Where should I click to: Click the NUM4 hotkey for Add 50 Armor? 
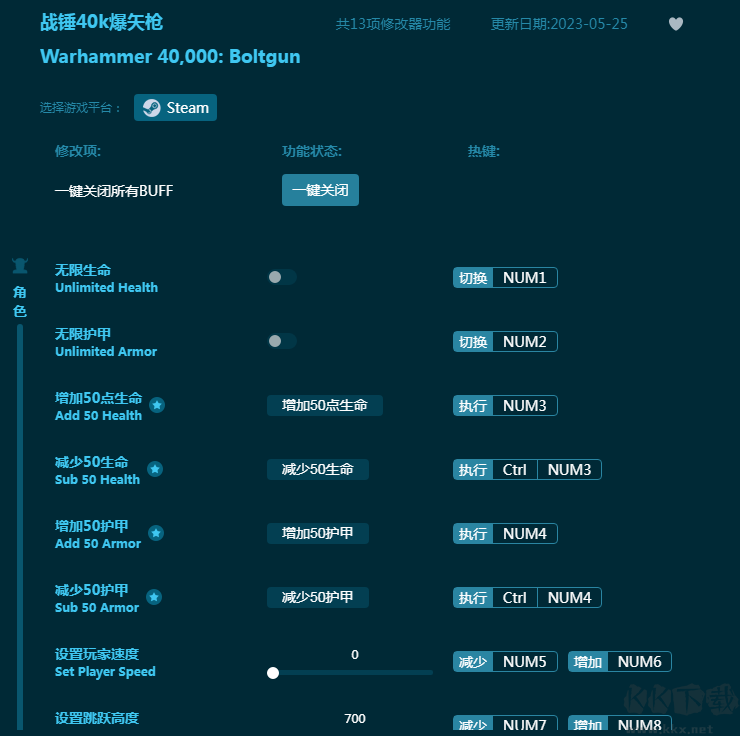point(525,534)
